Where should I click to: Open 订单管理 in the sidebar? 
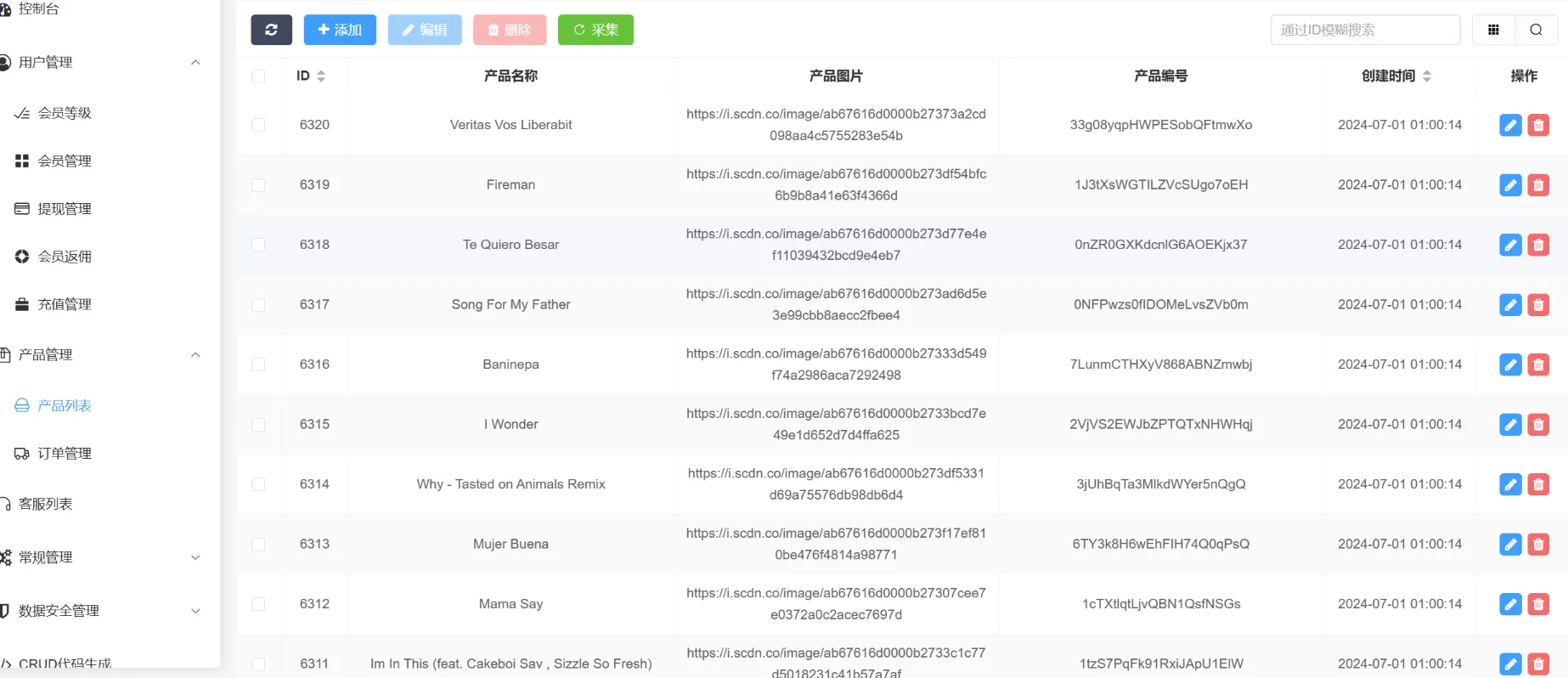(x=65, y=454)
